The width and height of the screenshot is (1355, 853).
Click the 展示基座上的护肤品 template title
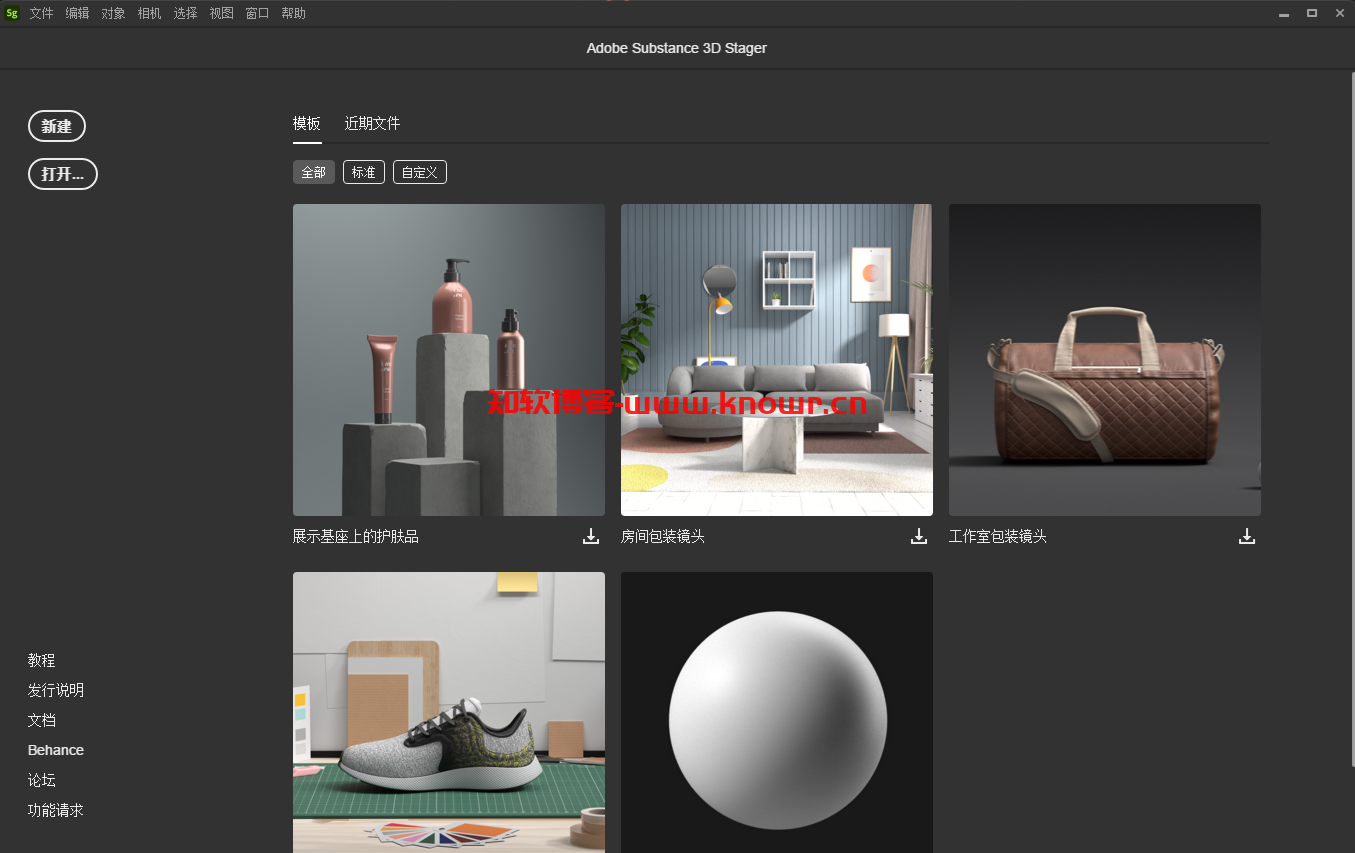(x=356, y=537)
